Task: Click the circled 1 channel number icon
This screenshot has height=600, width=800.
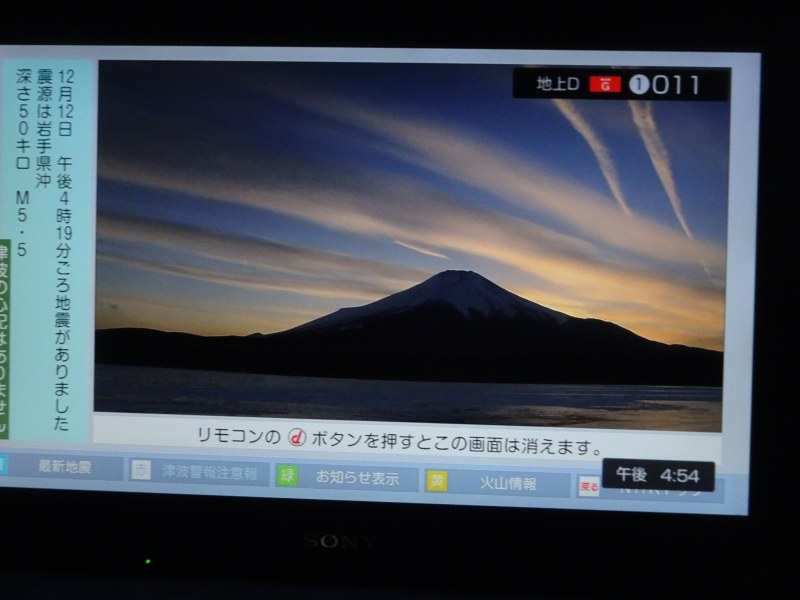Action: point(639,85)
